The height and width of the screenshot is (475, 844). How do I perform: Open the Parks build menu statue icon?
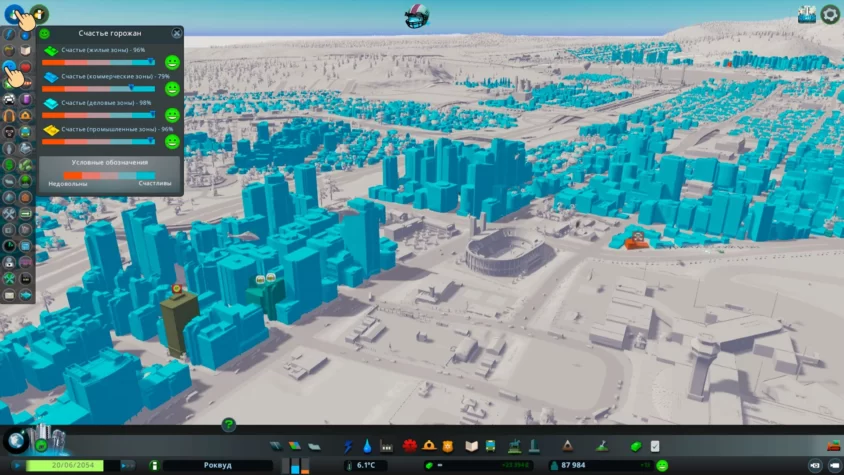pos(515,446)
